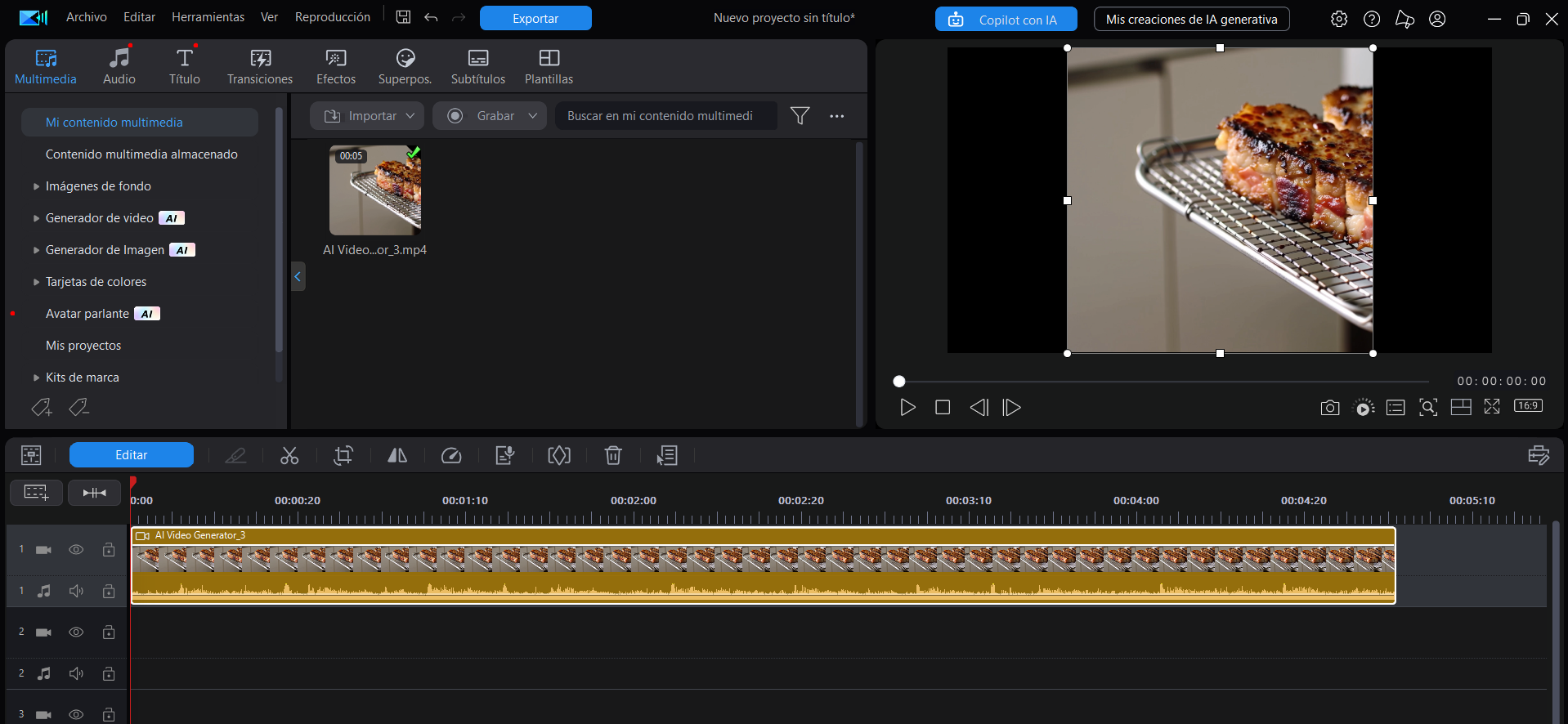The height and width of the screenshot is (724, 1568).
Task: Delete the selected clip with the trash icon
Action: tap(613, 455)
